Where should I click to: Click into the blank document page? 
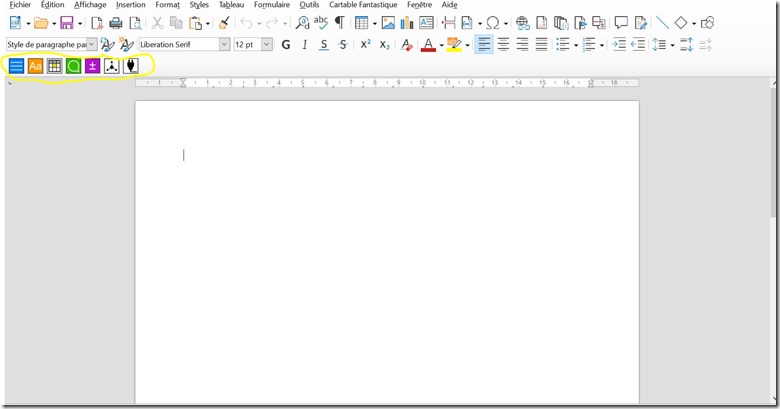tap(387, 252)
